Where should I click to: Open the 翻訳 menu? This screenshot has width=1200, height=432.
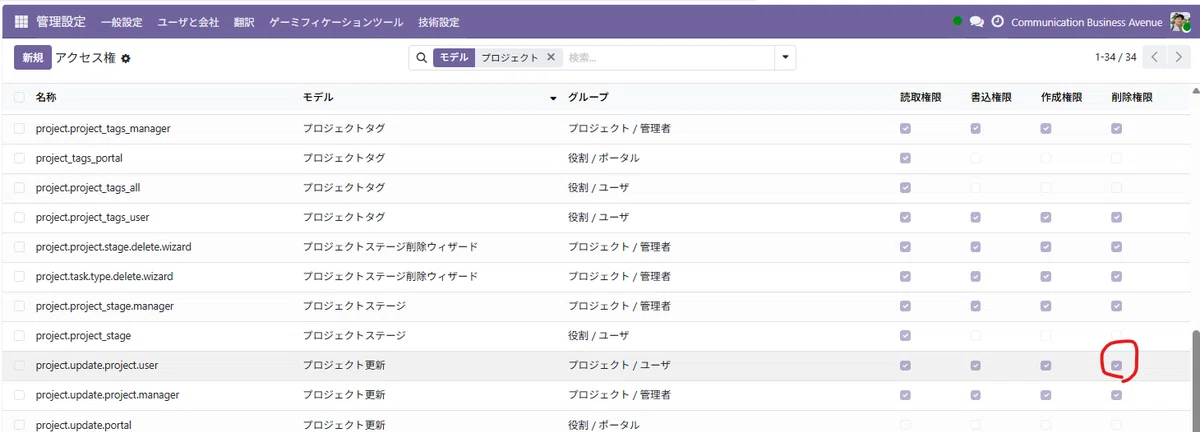click(x=243, y=21)
